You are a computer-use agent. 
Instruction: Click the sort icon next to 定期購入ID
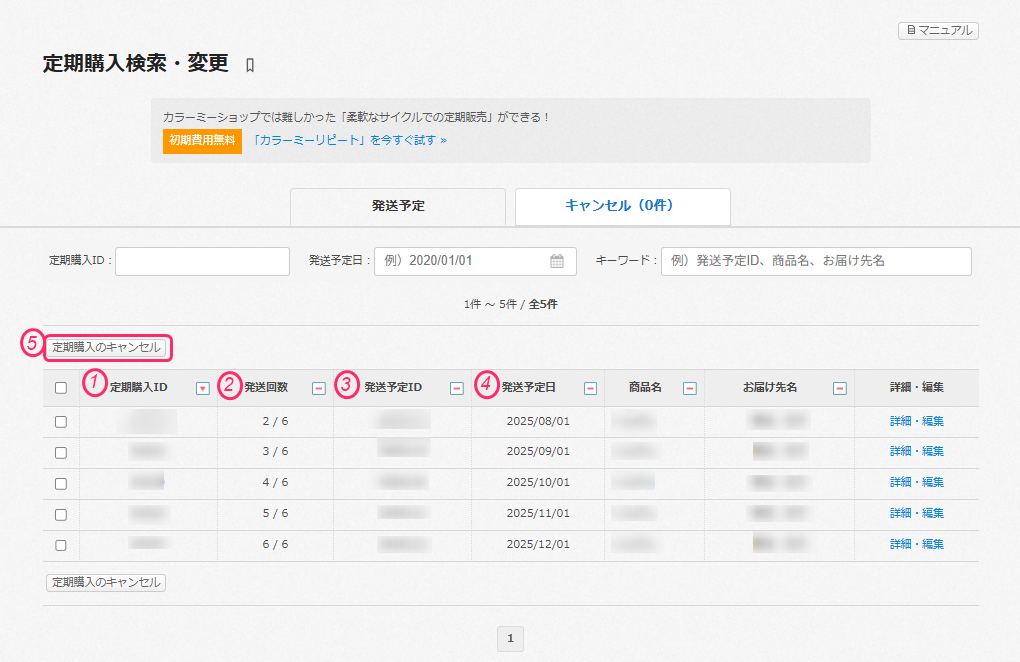pos(203,388)
